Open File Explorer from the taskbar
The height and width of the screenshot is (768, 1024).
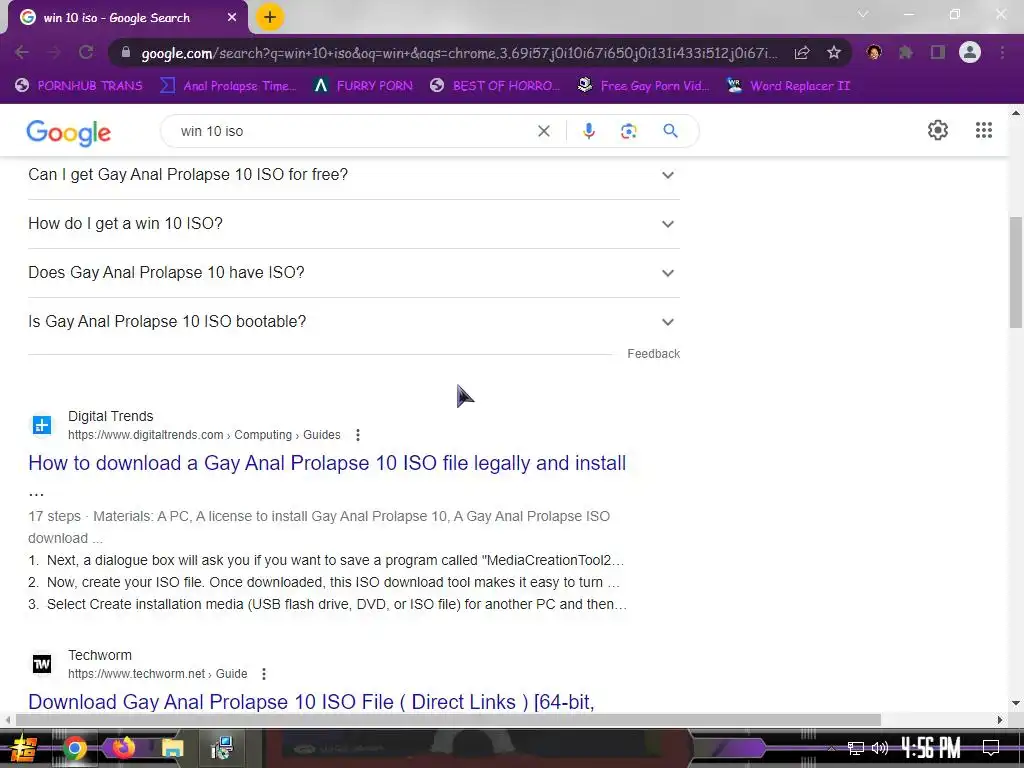click(x=172, y=748)
